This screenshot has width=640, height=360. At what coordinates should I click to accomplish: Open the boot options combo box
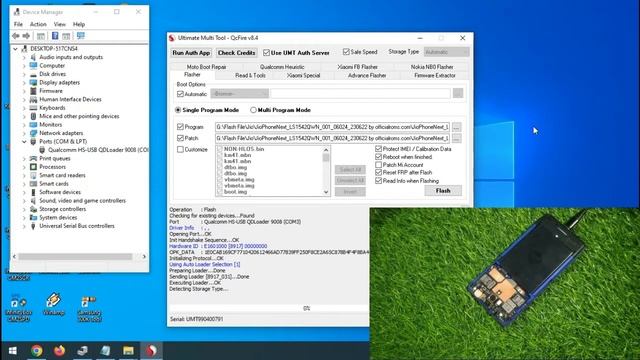(x=240, y=94)
